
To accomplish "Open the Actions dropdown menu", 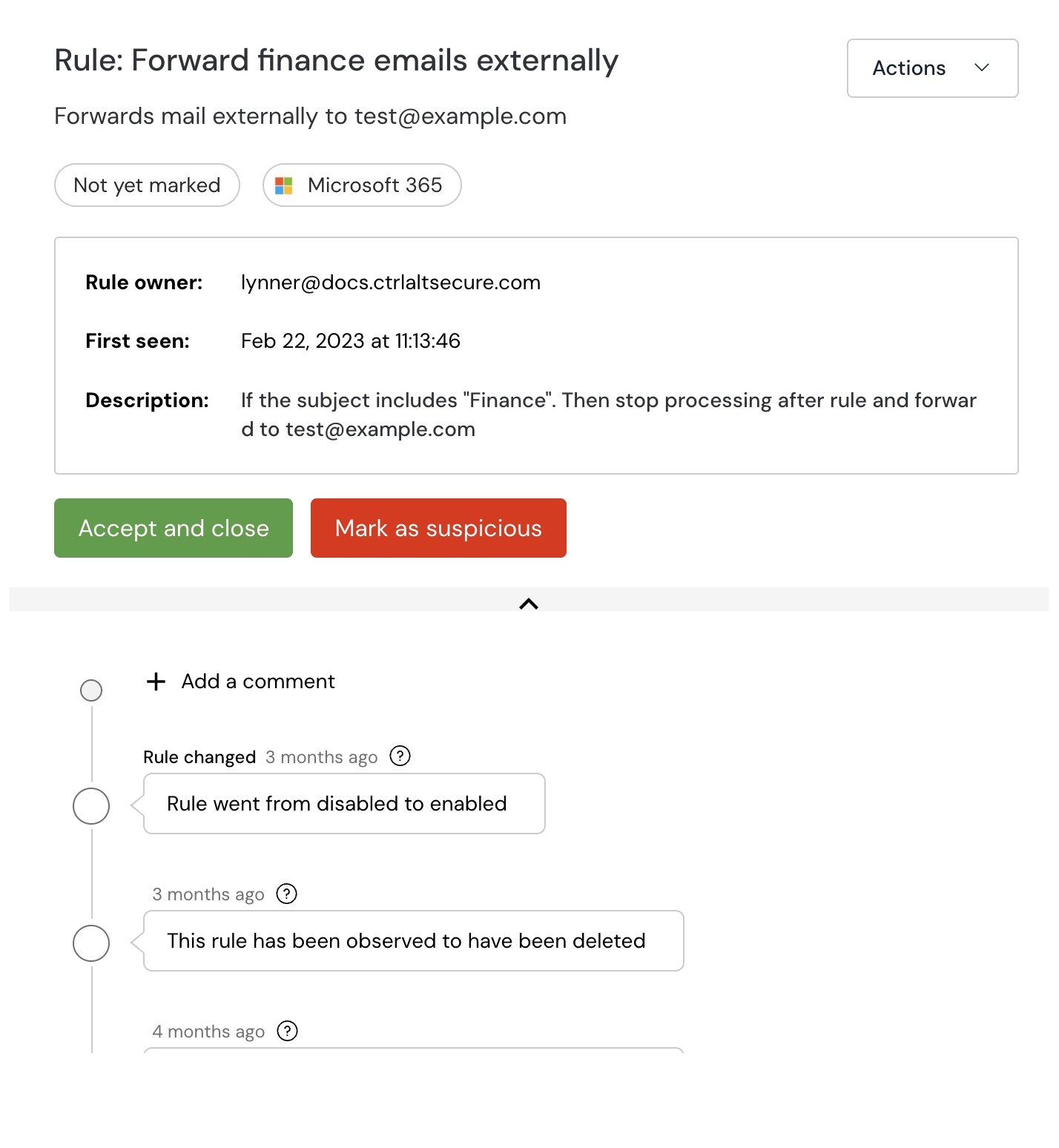I will pos(931,68).
